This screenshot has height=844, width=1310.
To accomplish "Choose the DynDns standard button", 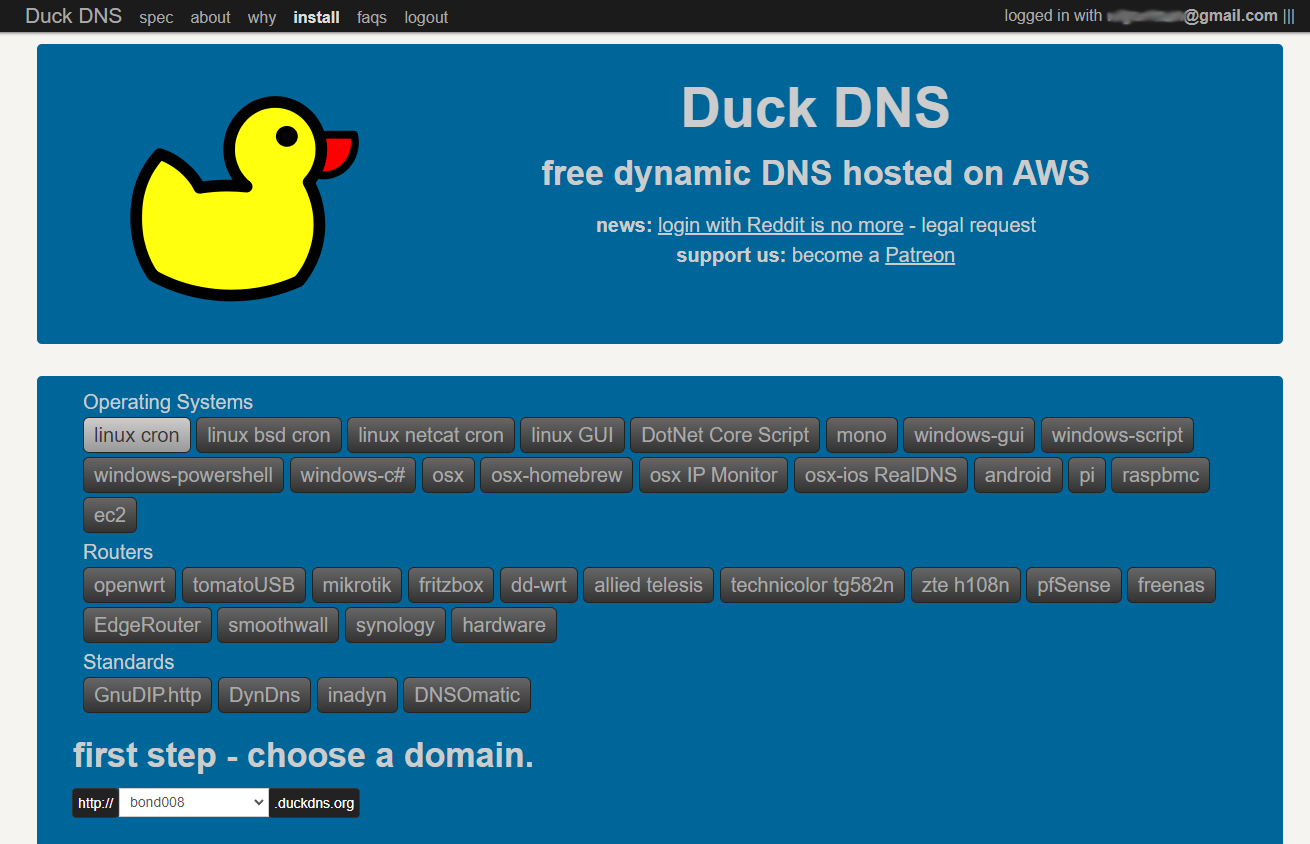I will tap(264, 695).
